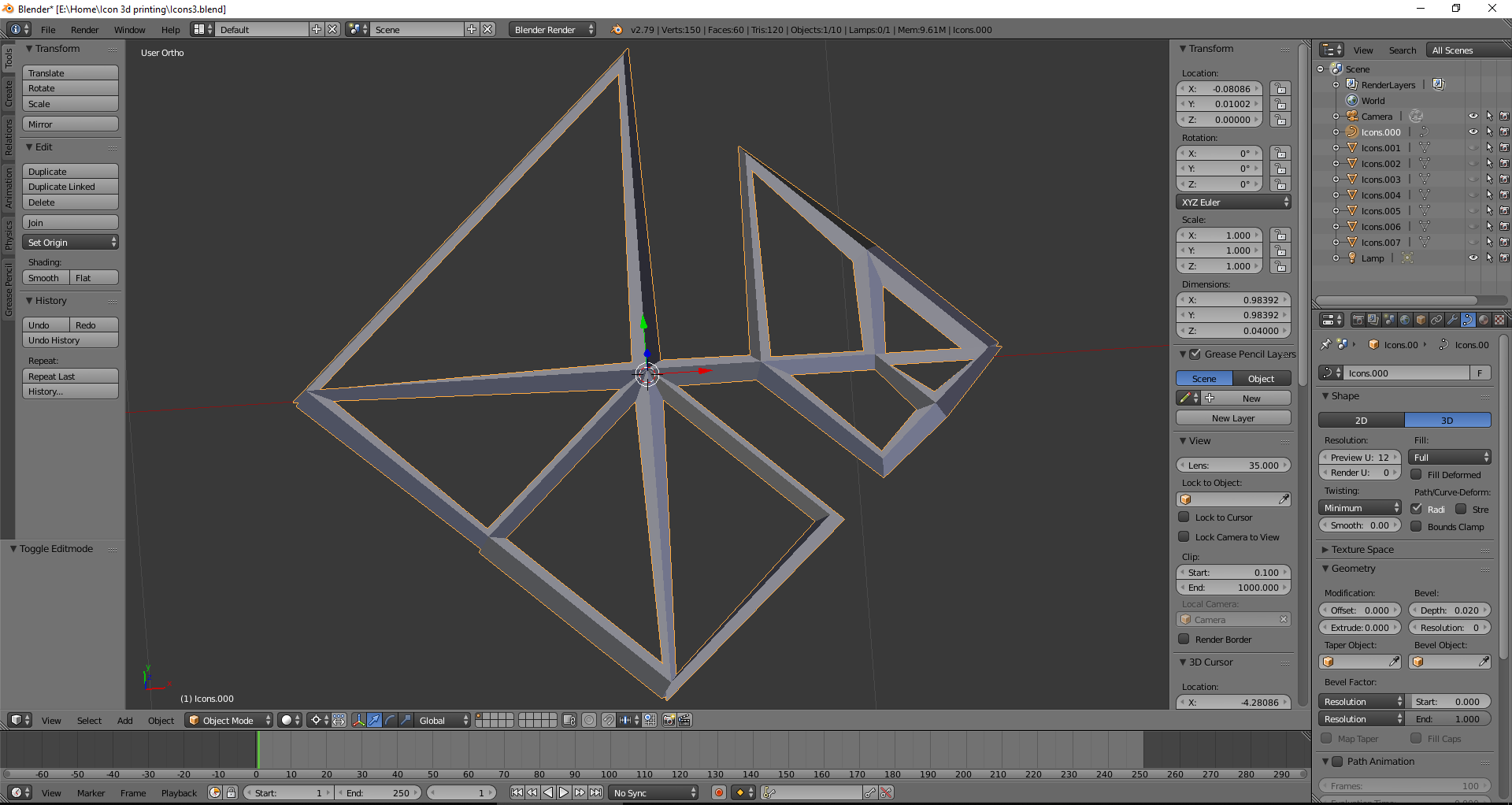Click the Undo History button
Viewport: 1512px width, 805px height.
(70, 339)
